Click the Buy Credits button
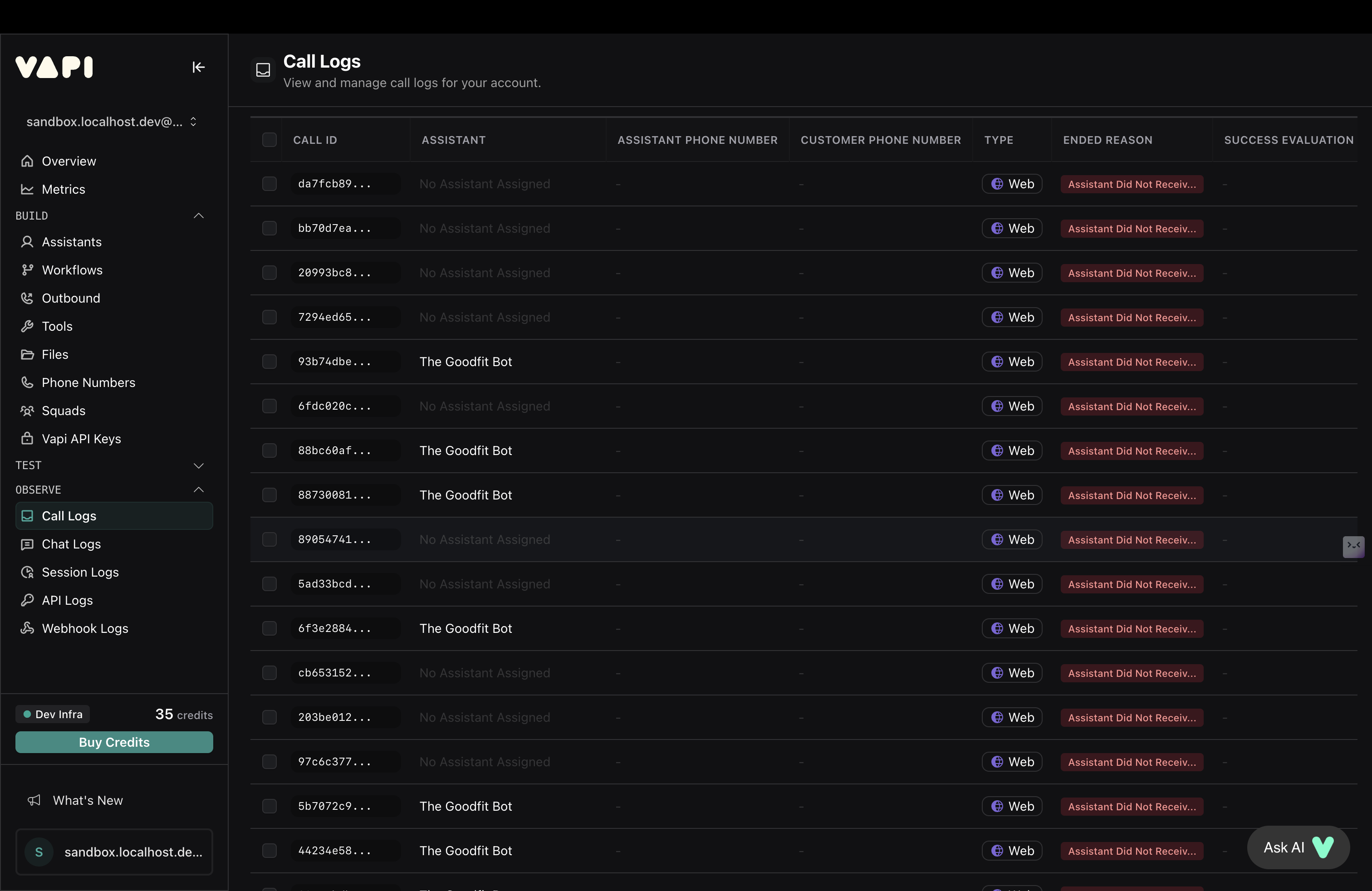1372x891 pixels. pos(114,742)
